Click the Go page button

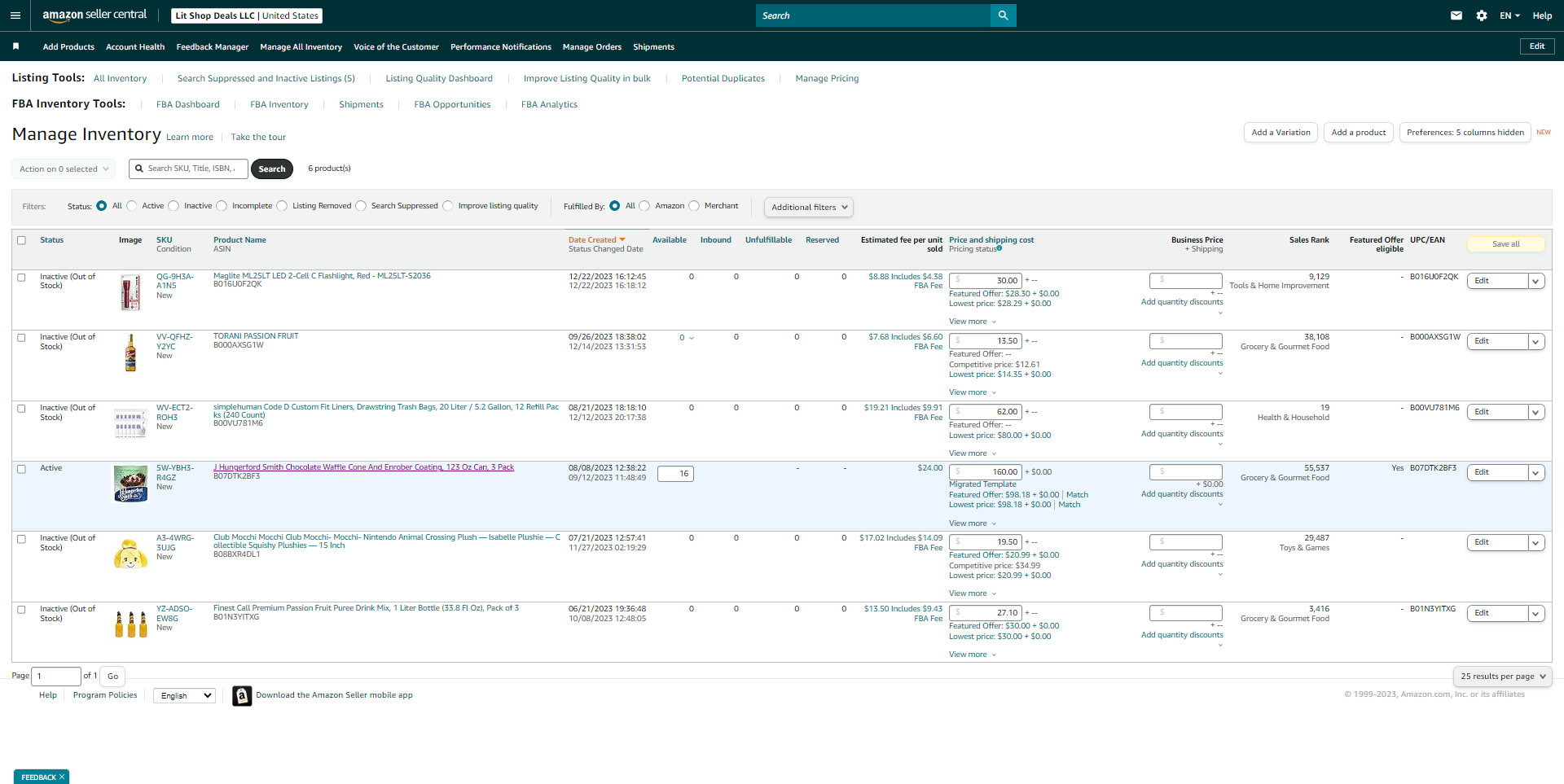[x=112, y=677]
